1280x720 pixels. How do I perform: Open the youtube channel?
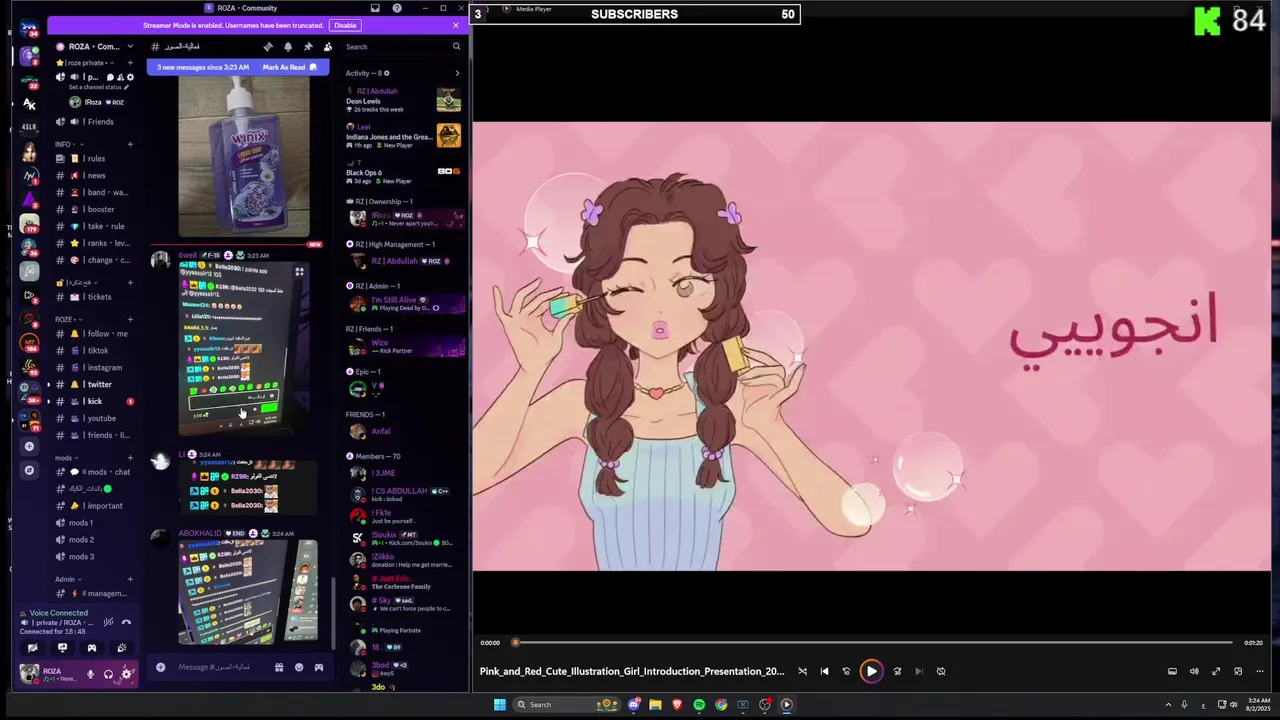(94, 418)
